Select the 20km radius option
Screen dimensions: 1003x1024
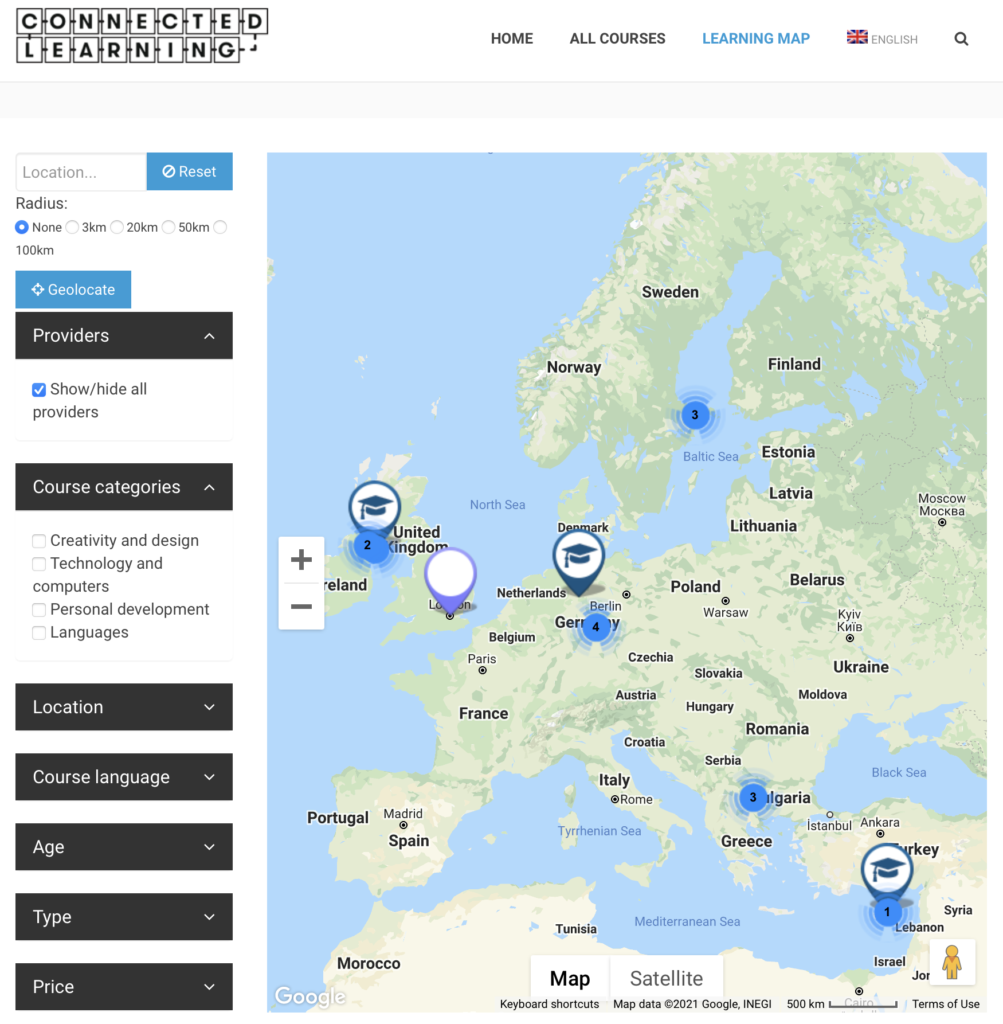[x=117, y=227]
